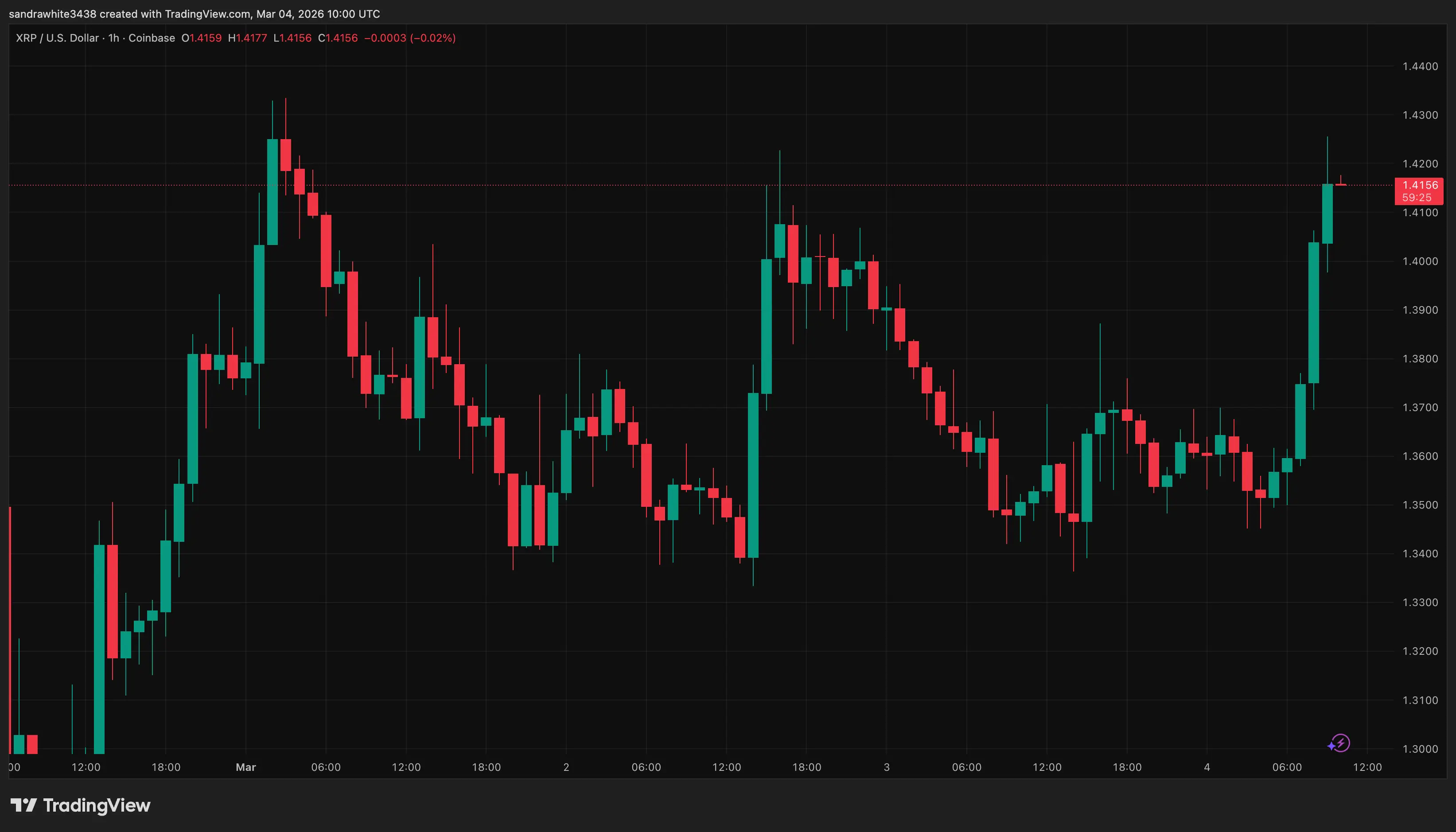
Task: Select the 1h interval in the legend
Action: 114,38
